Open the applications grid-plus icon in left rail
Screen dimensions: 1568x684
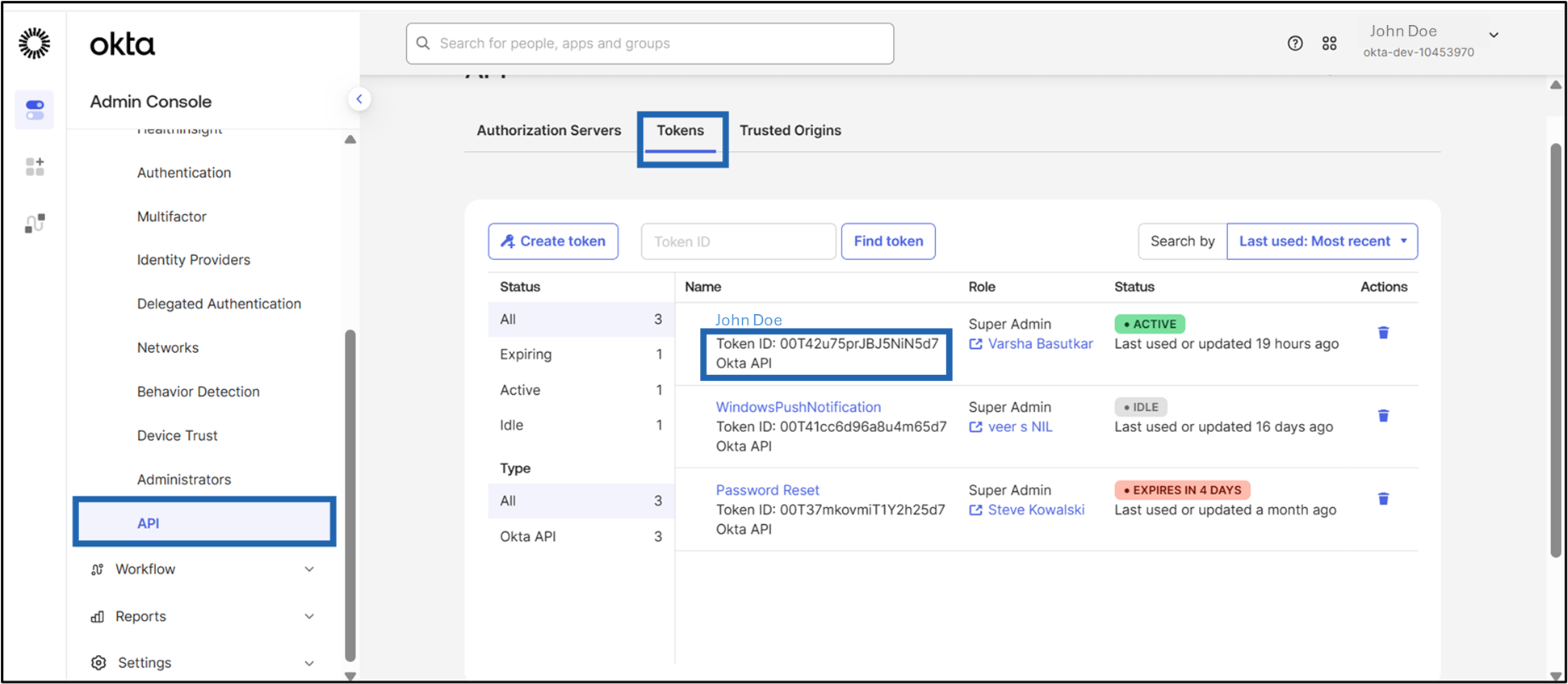35,166
